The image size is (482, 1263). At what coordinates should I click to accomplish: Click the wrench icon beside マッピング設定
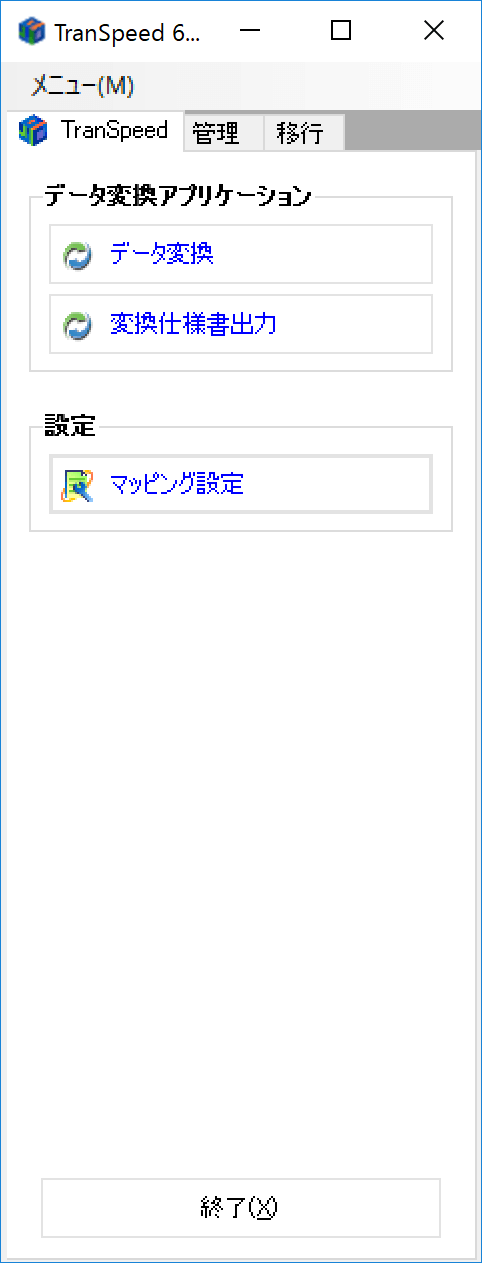76,485
